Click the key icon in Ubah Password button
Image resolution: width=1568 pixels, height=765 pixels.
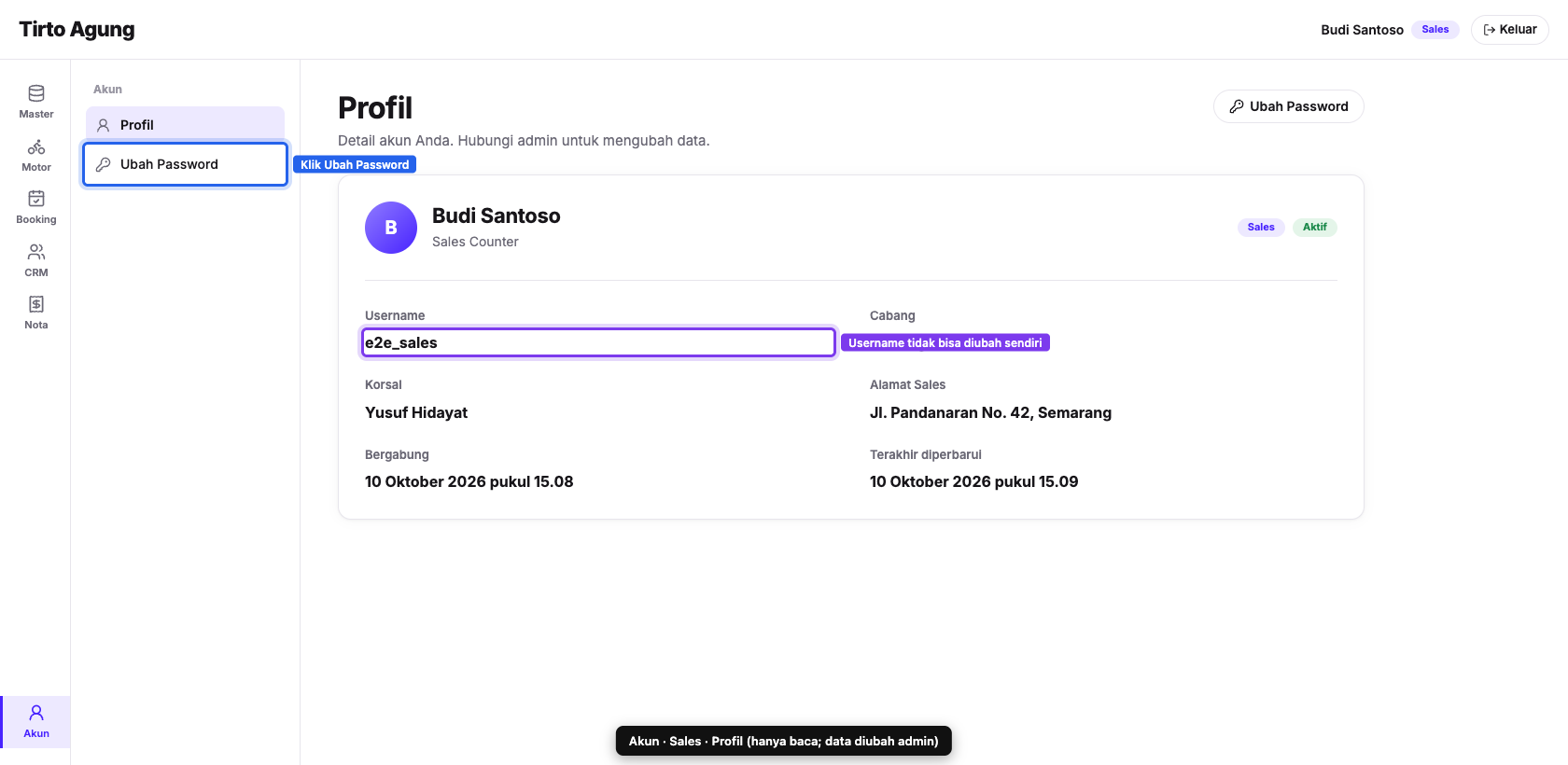[1237, 106]
